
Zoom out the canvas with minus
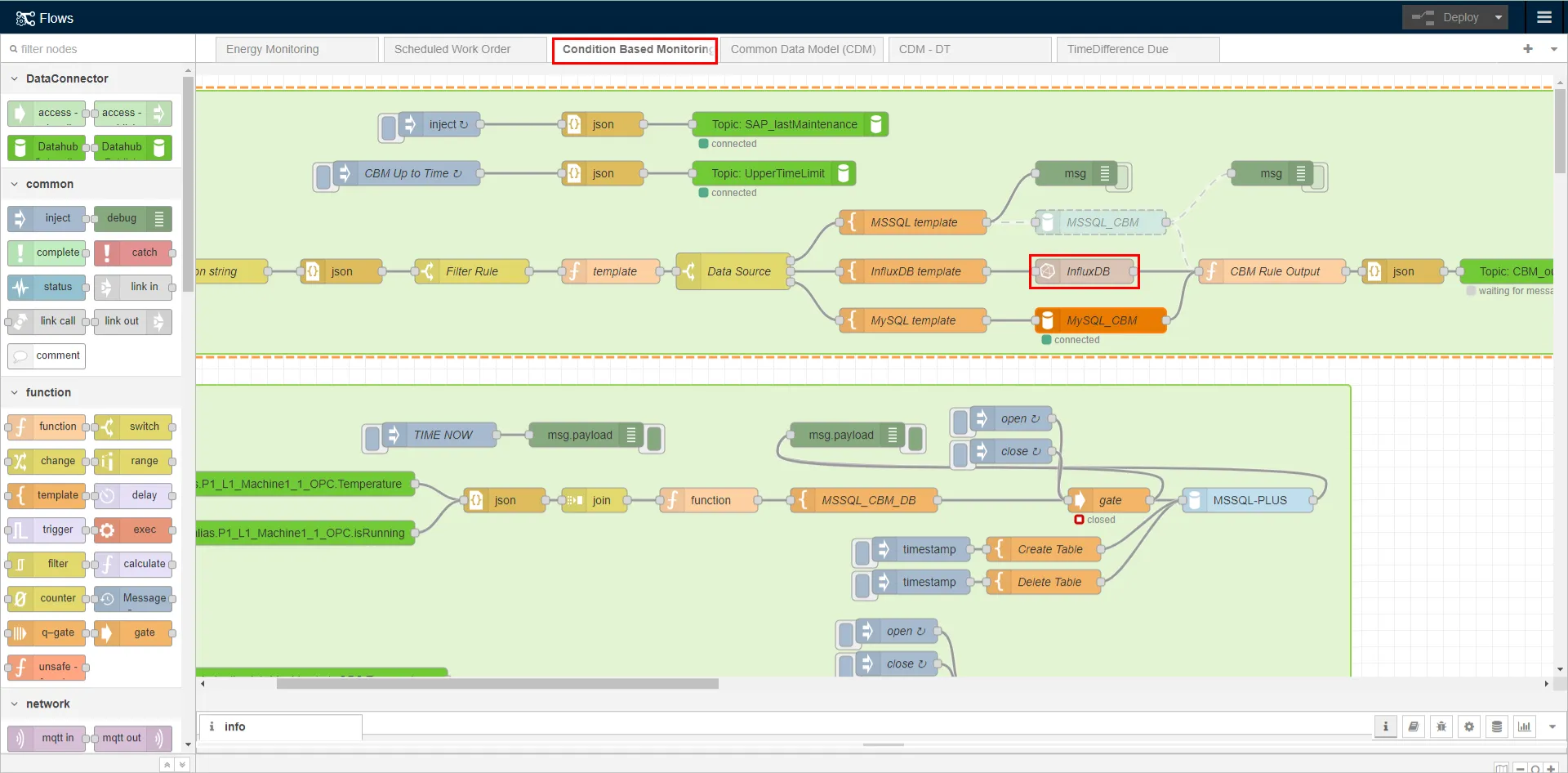(x=1520, y=768)
